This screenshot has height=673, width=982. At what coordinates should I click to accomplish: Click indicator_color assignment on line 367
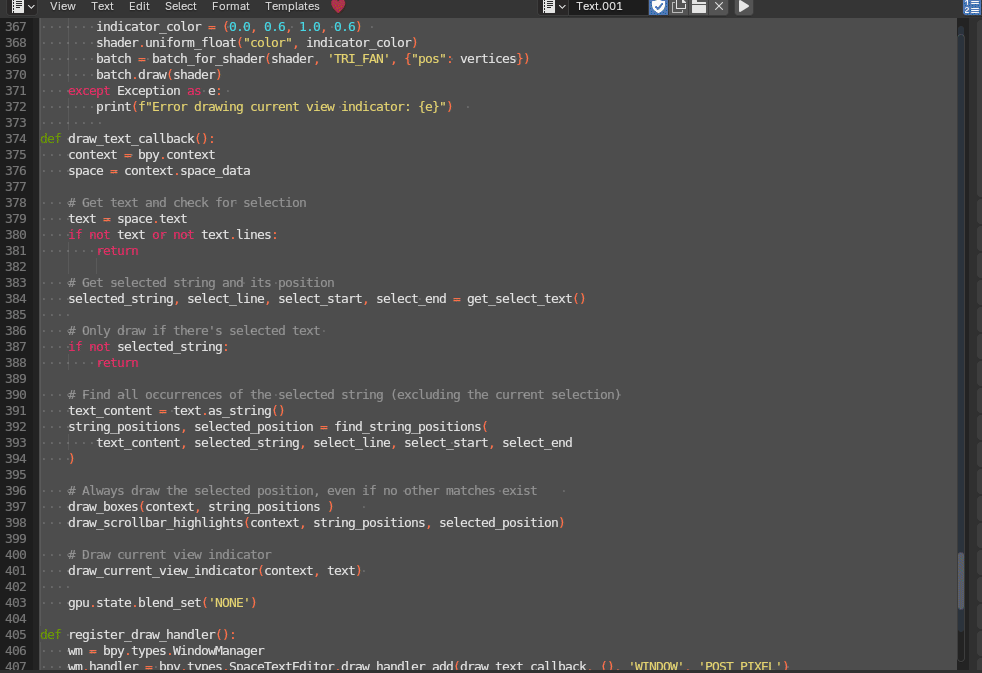click(x=229, y=26)
